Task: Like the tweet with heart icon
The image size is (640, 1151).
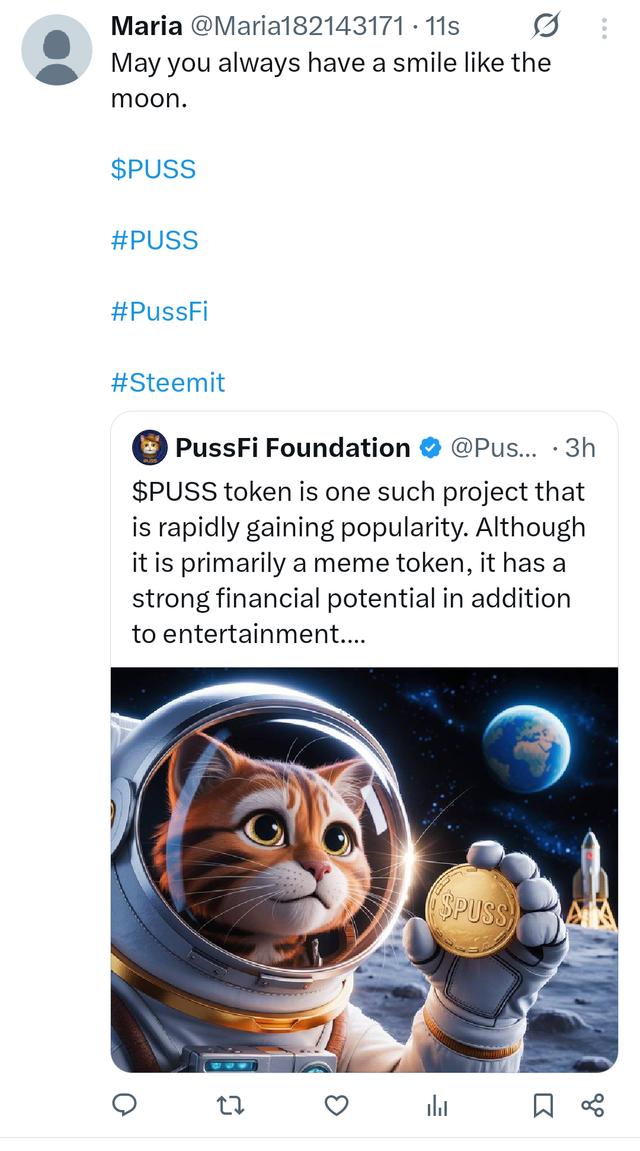Action: (337, 1105)
